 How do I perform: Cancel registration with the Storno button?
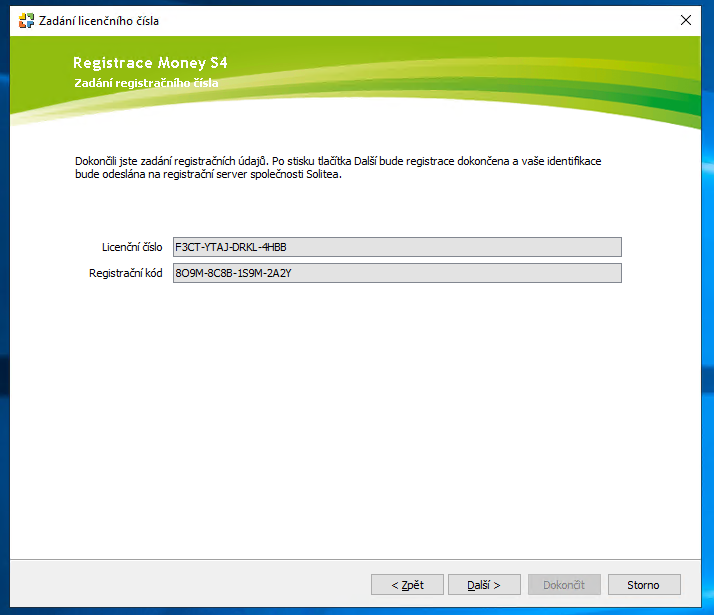(643, 584)
